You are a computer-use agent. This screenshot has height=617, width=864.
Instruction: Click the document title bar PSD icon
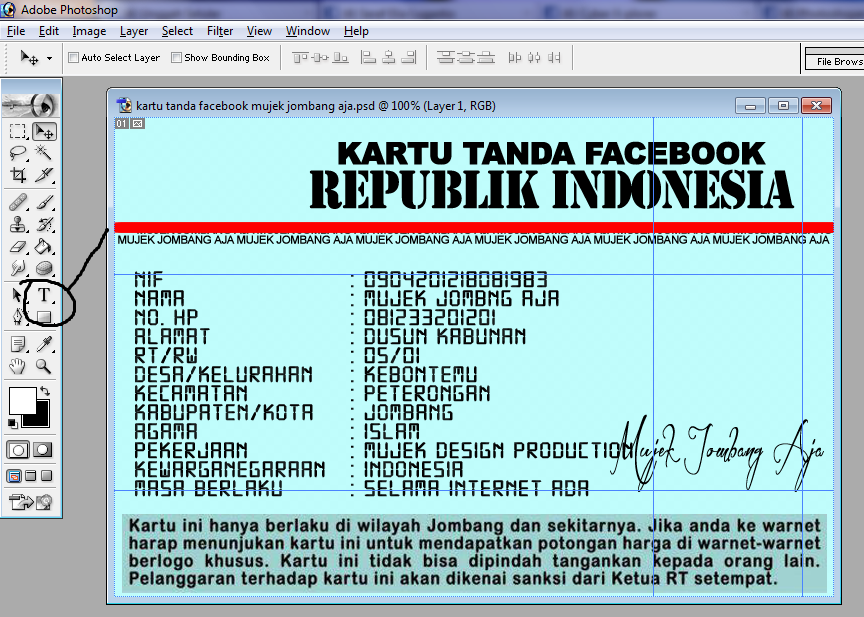pos(125,105)
